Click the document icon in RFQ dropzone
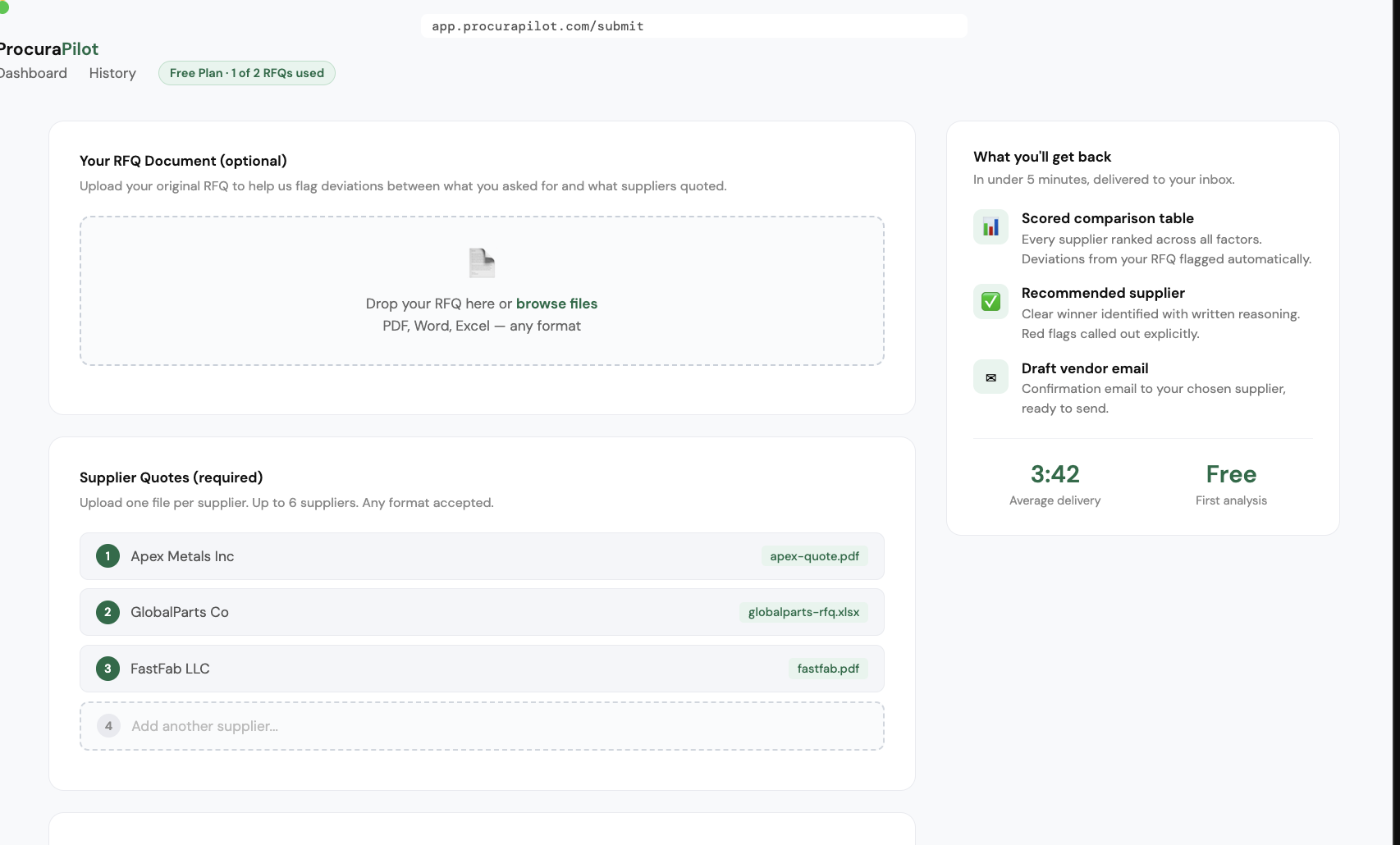This screenshot has width=1400, height=845. coord(482,263)
